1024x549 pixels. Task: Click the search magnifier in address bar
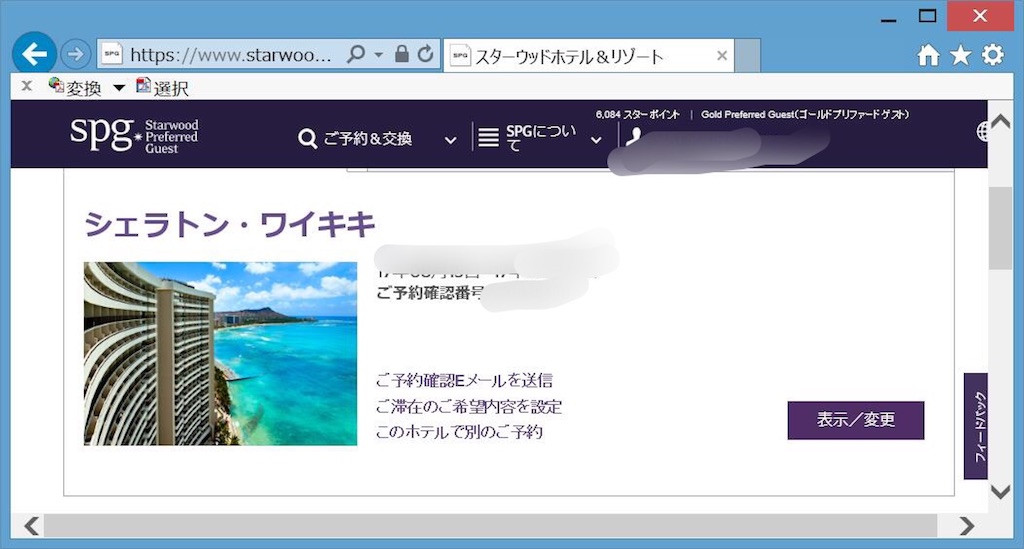356,54
